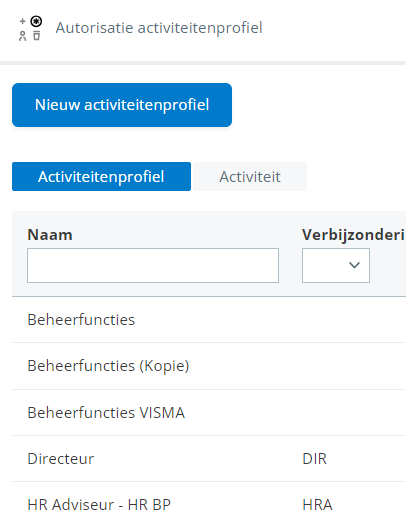Image resolution: width=406 pixels, height=525 pixels.
Task: Select the Directeur profile row
Action: point(209,459)
